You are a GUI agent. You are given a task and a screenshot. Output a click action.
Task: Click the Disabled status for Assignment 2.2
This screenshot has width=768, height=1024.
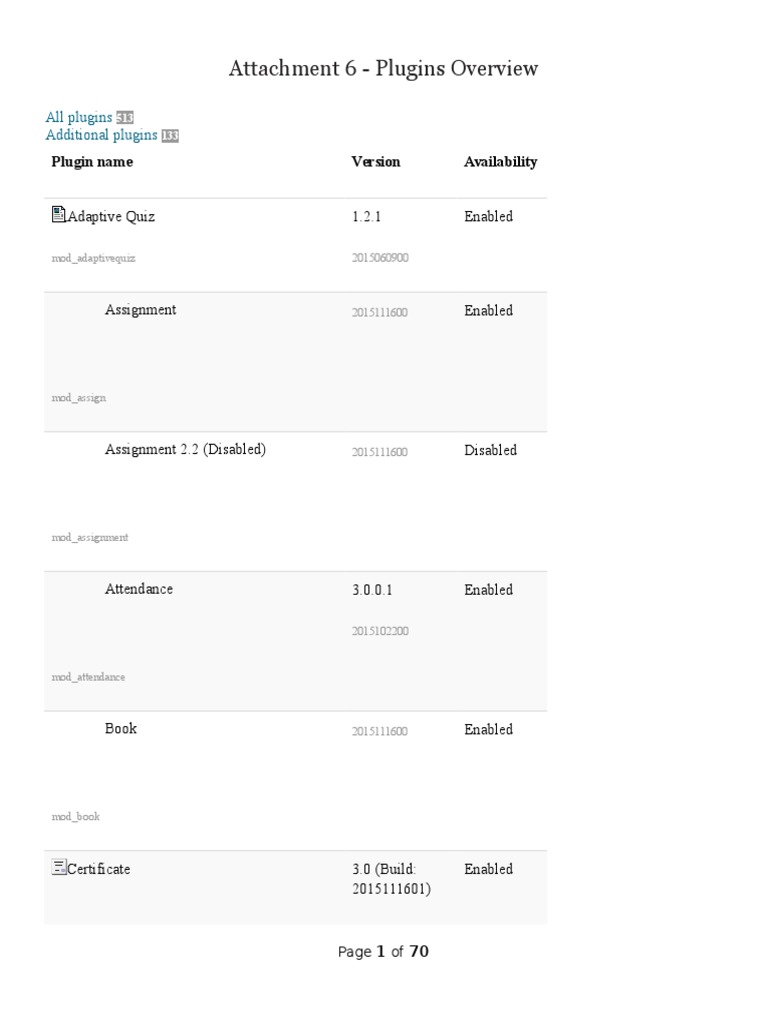coord(490,450)
